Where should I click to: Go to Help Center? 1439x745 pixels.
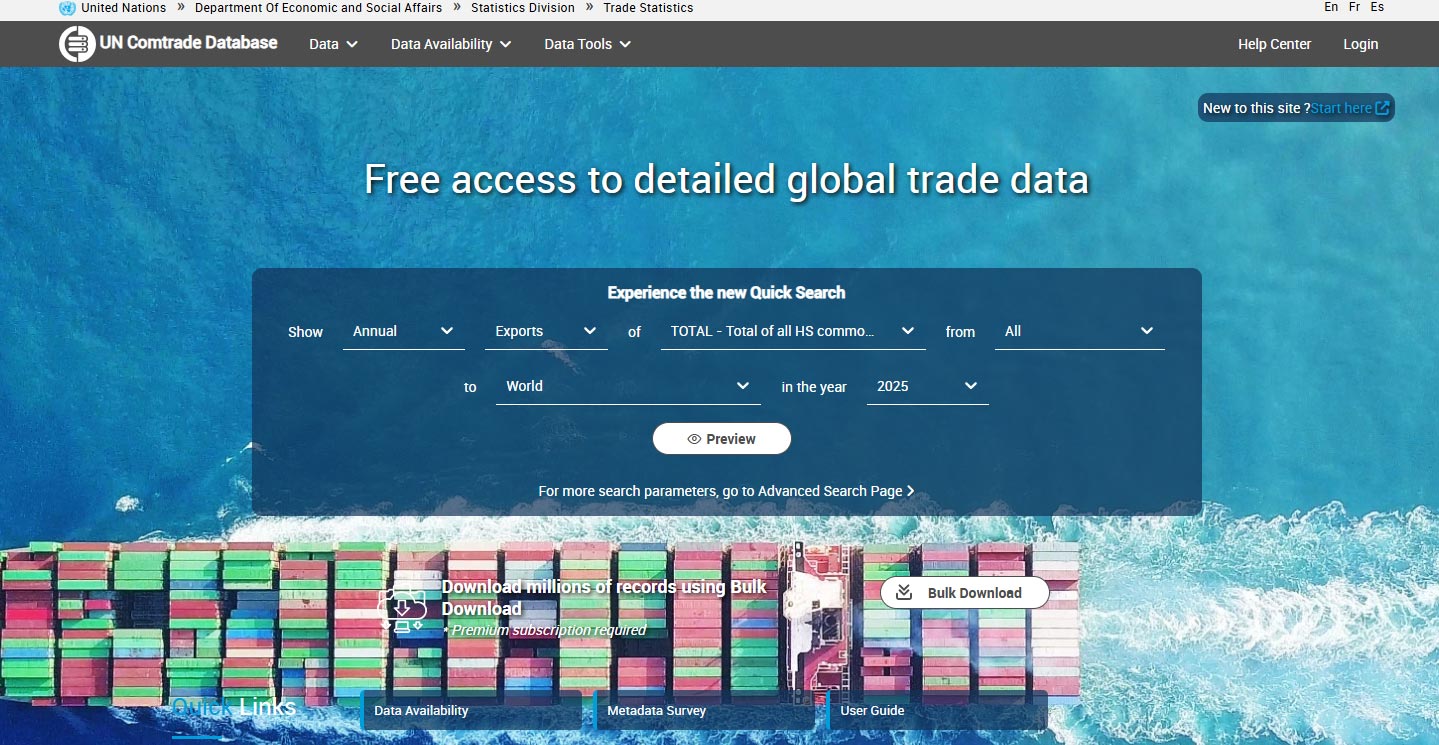click(x=1274, y=44)
